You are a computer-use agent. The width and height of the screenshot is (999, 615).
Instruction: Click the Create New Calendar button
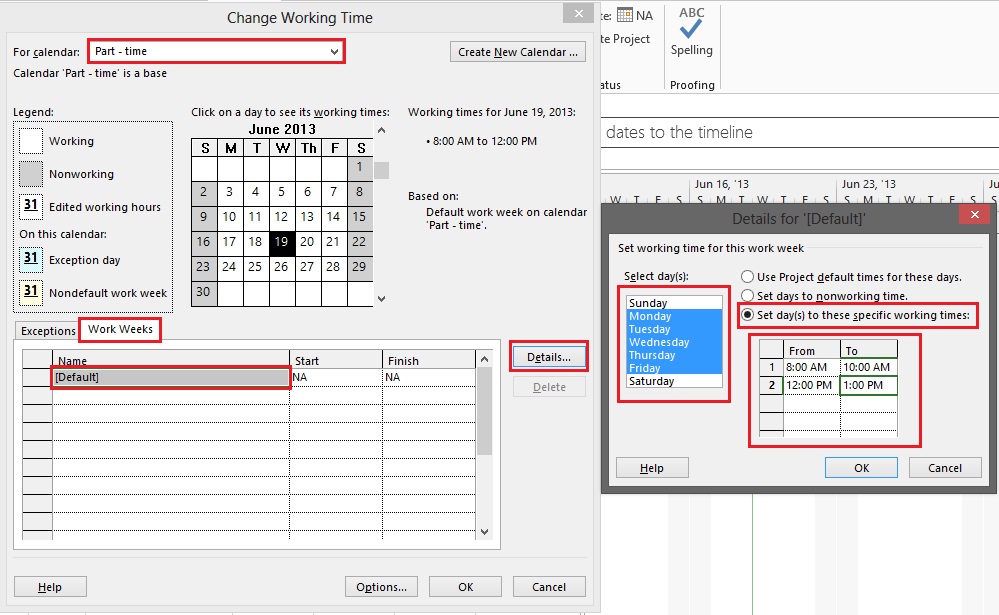[517, 51]
